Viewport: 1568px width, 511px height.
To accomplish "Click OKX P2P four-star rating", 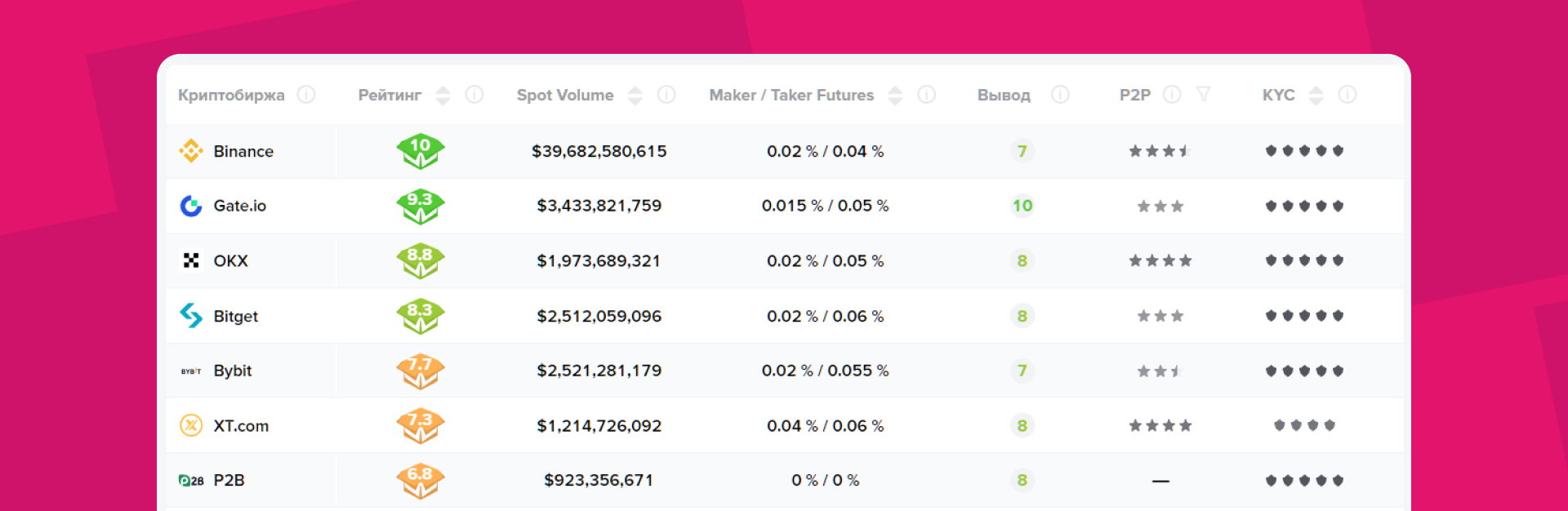I will (x=1160, y=260).
